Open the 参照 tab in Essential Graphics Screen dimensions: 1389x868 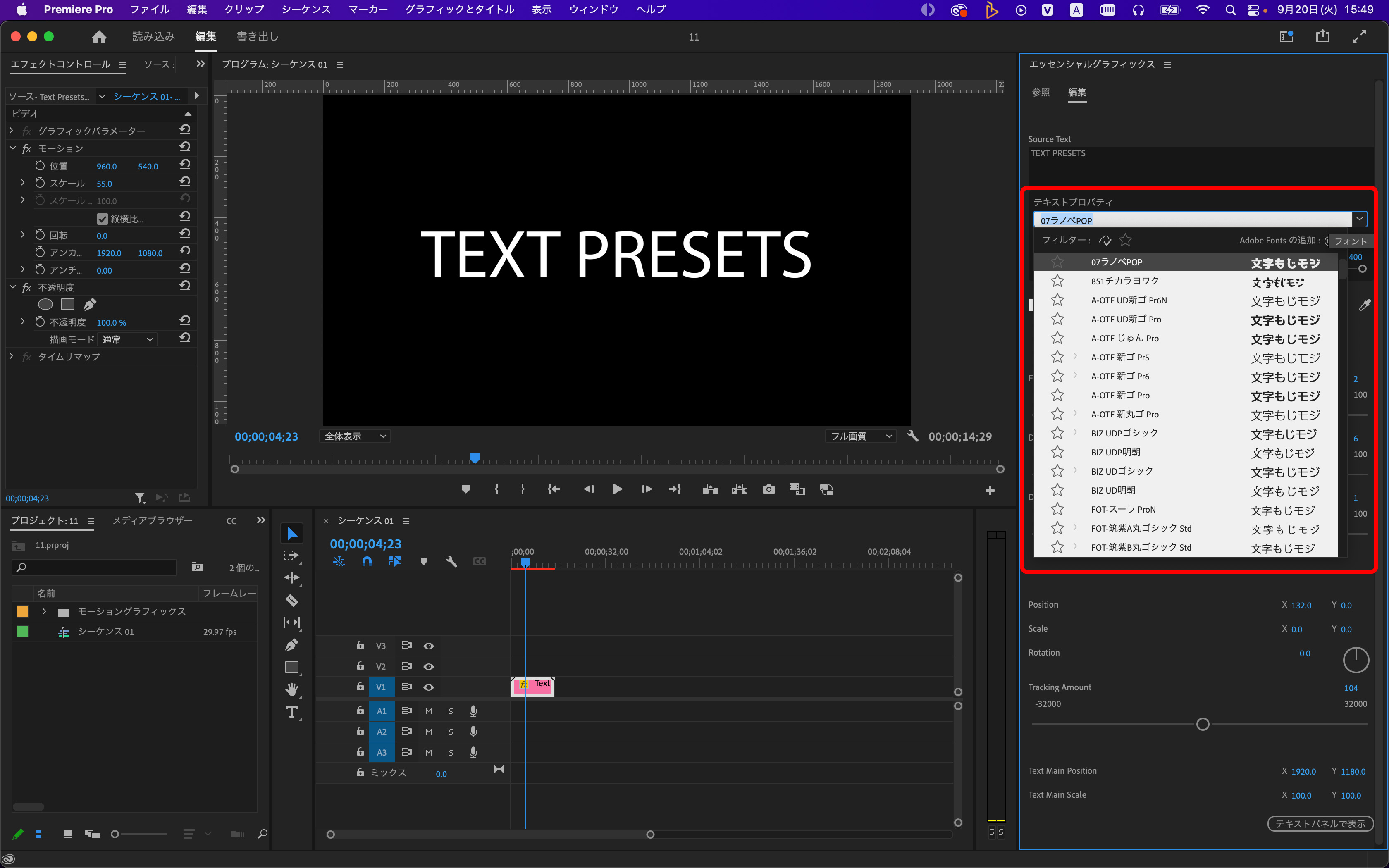(x=1041, y=93)
